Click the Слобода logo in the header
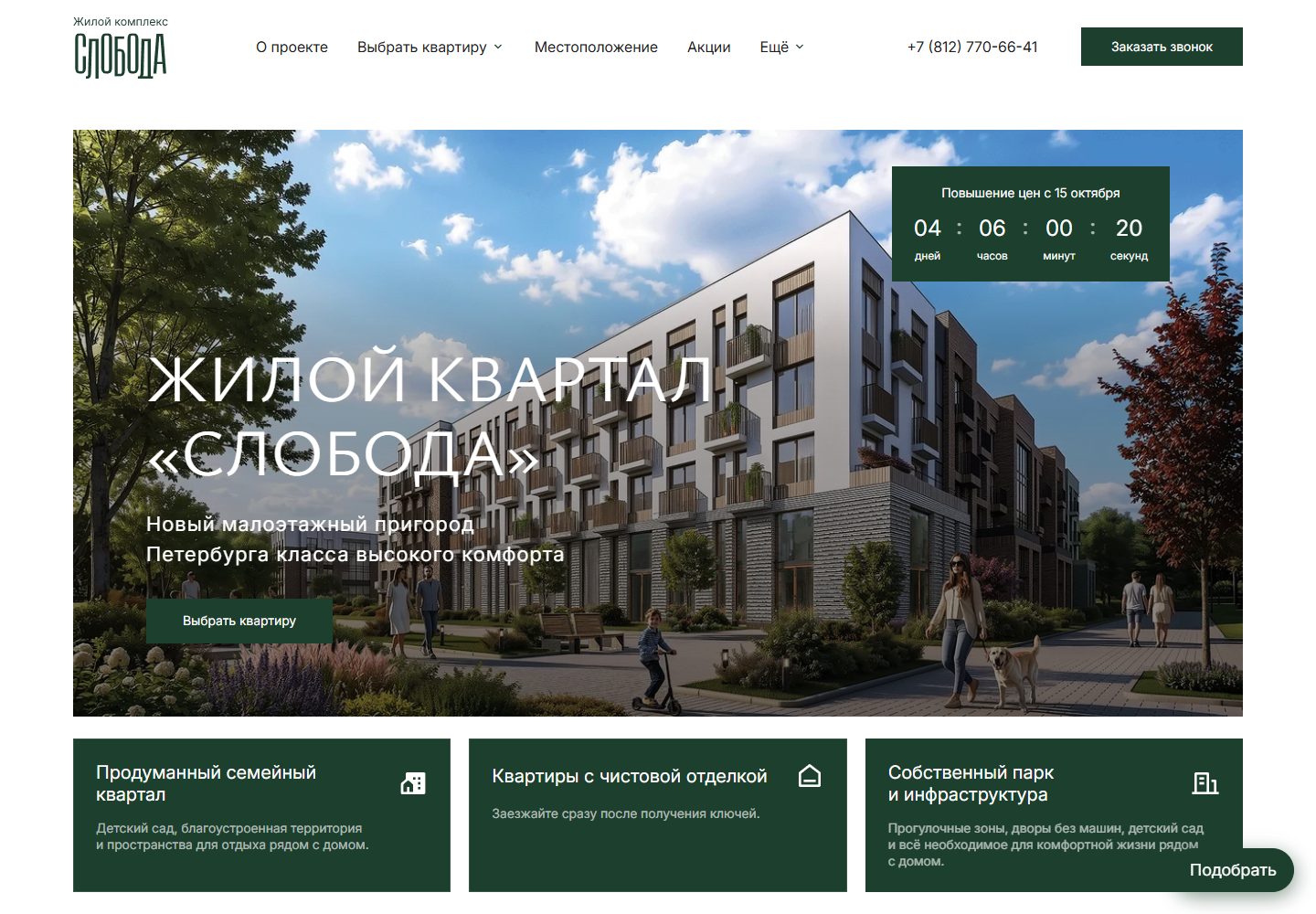Viewport: 1316px width, 914px height. click(x=120, y=55)
